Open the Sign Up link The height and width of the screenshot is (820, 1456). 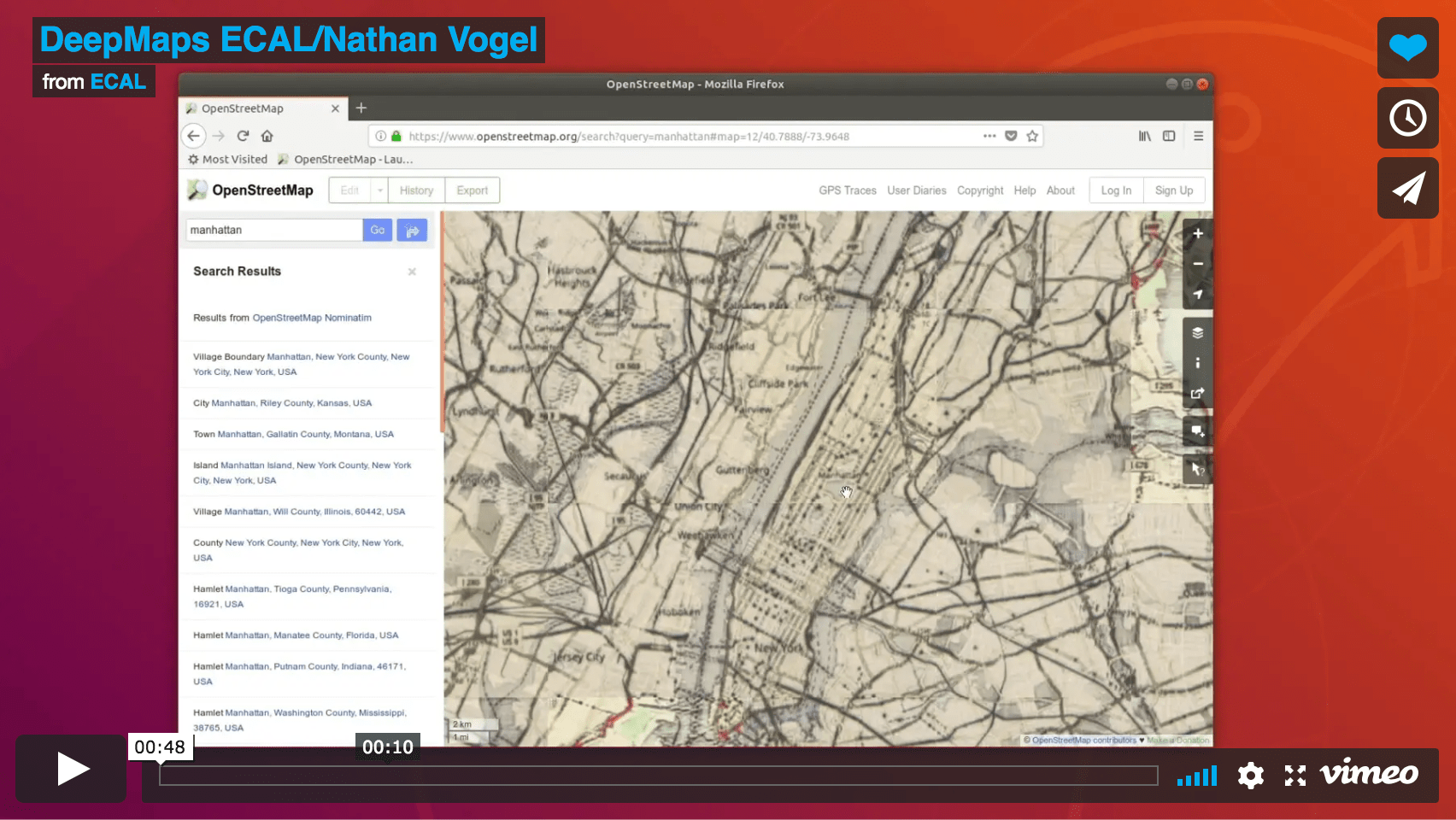click(x=1174, y=190)
